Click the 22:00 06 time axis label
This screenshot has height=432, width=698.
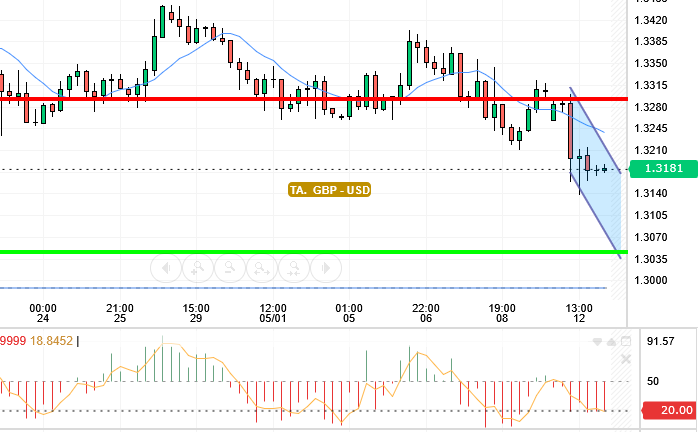426,313
